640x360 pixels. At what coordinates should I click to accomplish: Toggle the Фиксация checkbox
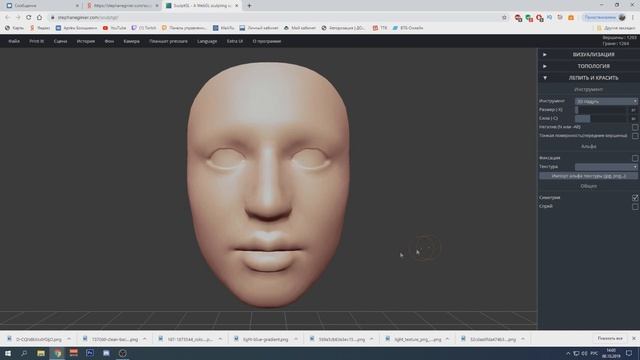tap(635, 158)
